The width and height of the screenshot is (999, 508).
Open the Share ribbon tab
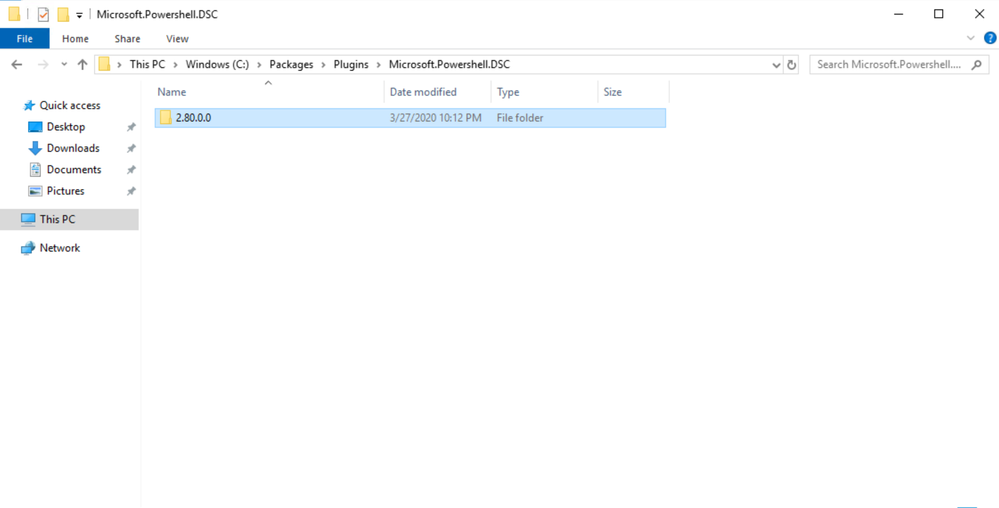[127, 39]
